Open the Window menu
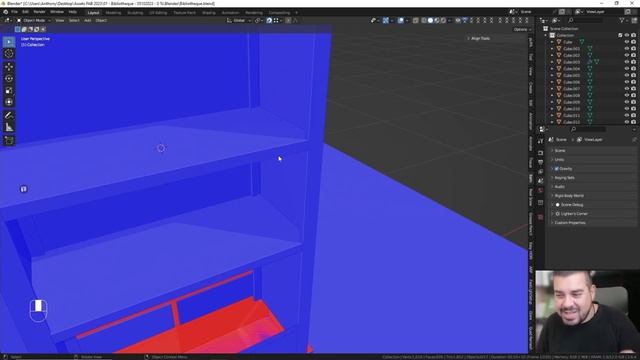This screenshot has width=640, height=360. tap(57, 12)
